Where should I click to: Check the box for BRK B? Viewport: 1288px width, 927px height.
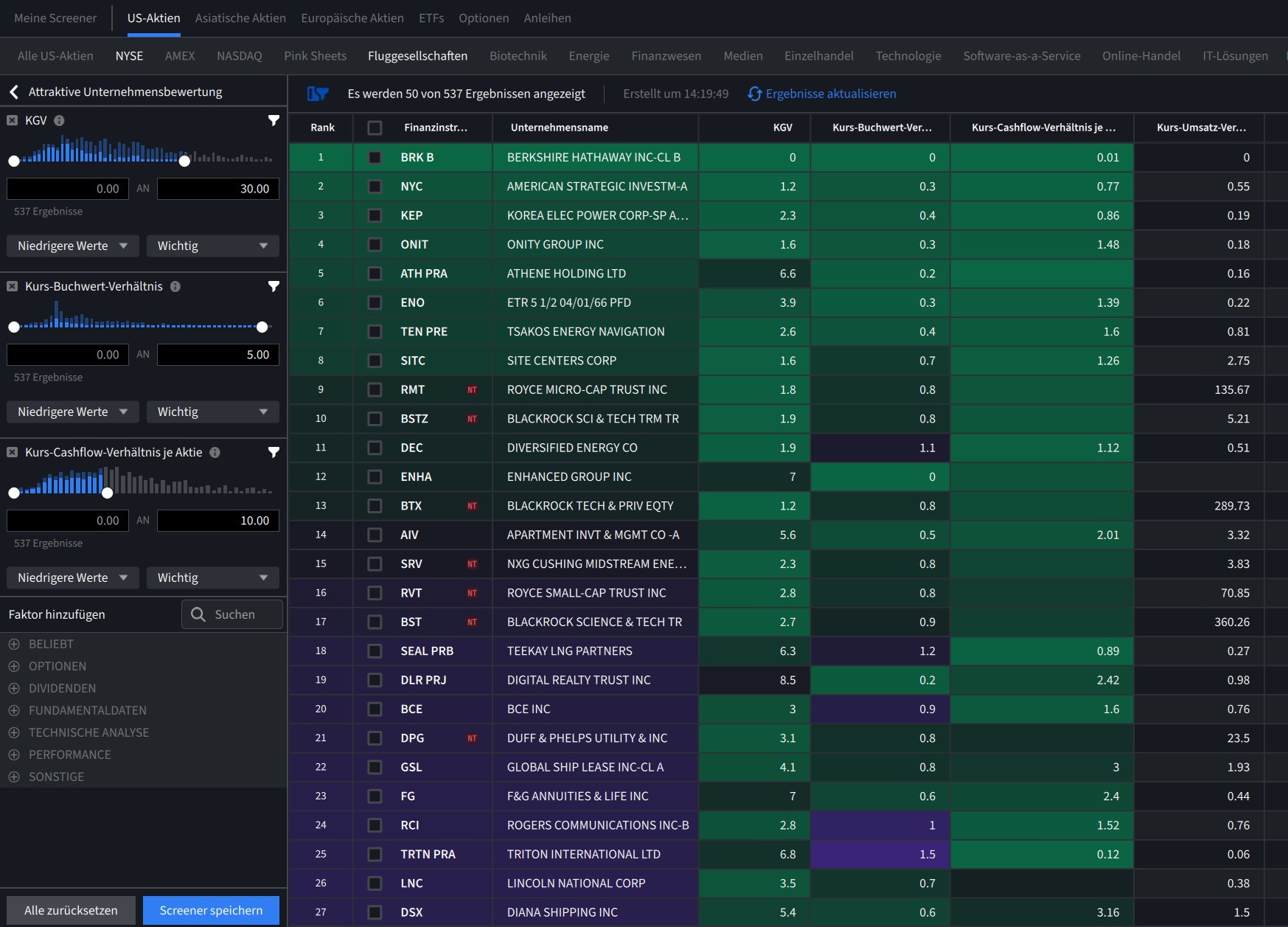(x=375, y=157)
